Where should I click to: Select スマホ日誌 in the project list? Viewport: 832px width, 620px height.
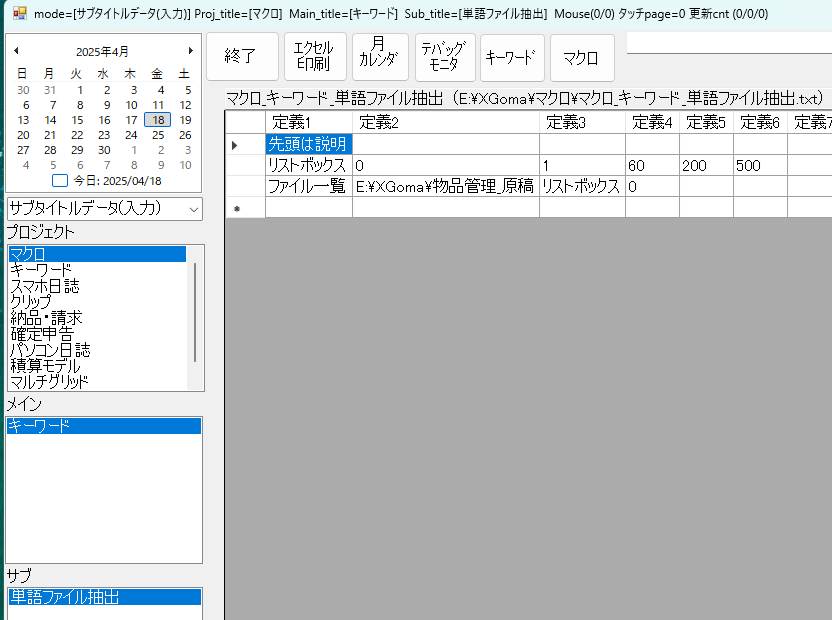point(44,286)
